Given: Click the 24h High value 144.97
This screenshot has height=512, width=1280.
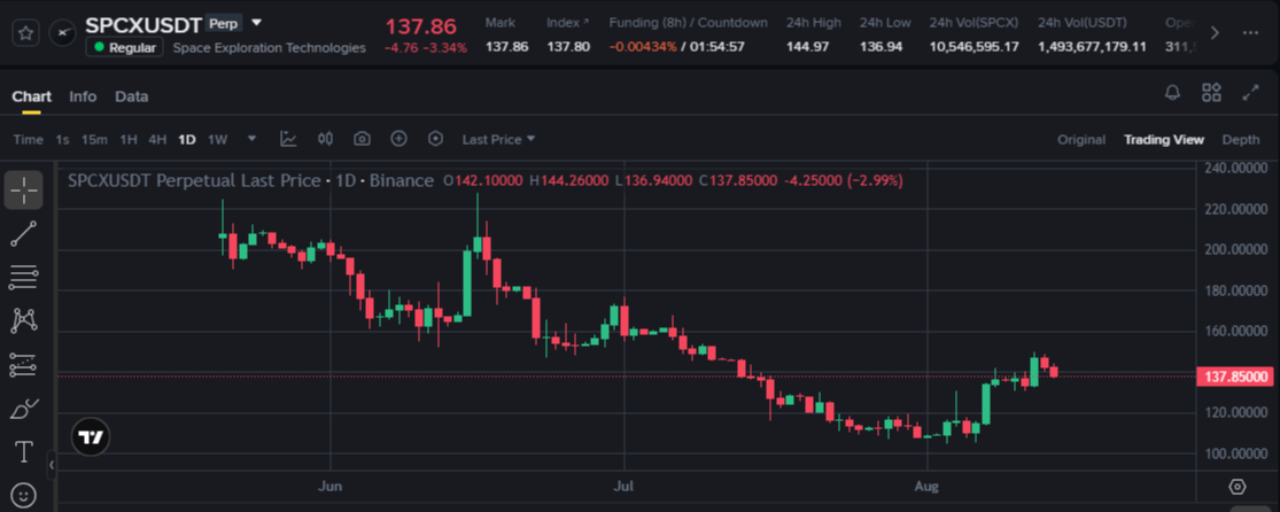Looking at the screenshot, I should tap(807, 46).
